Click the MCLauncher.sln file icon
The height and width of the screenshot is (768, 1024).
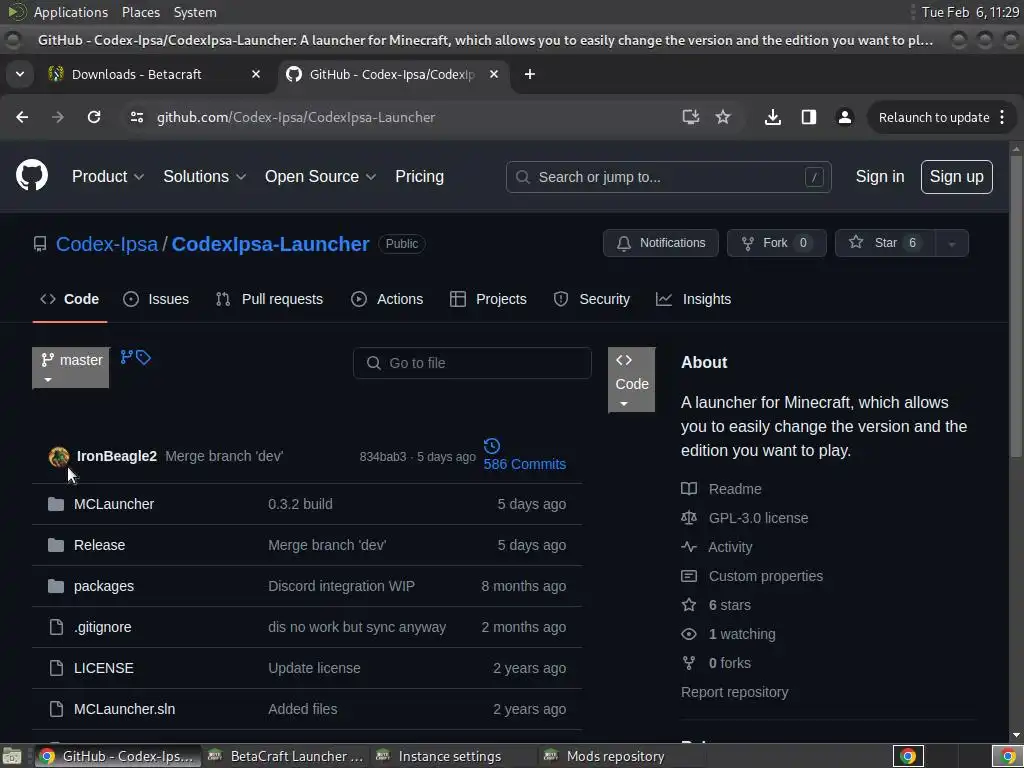tap(57, 709)
